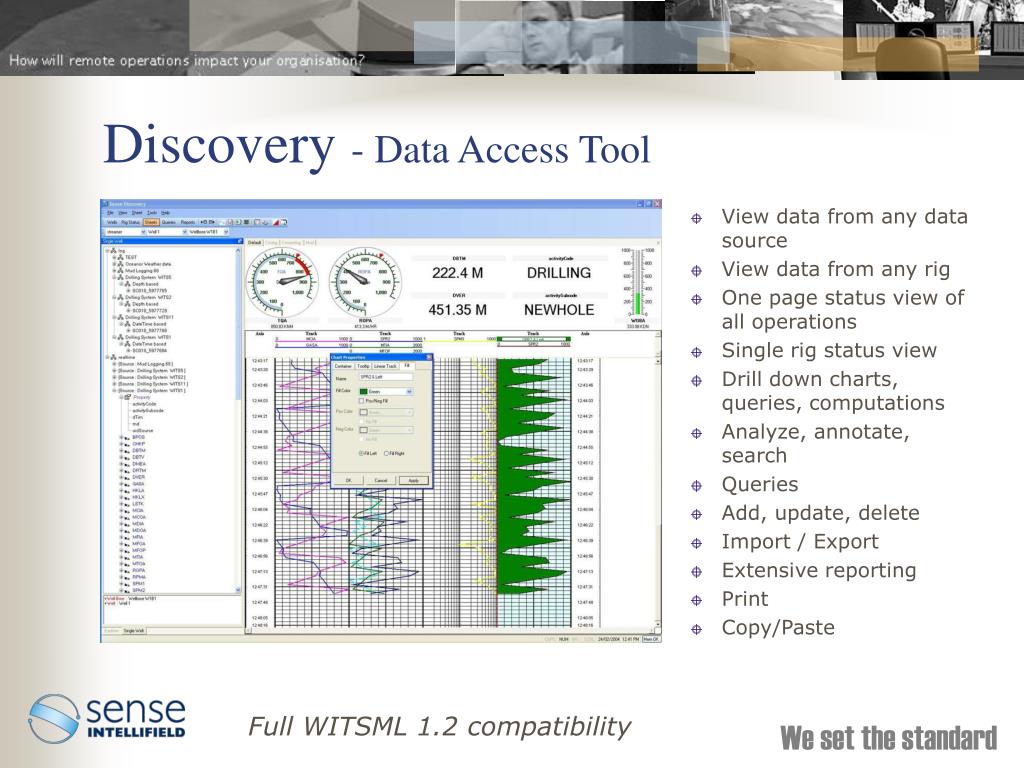Switch to the Single Well bottom tab
Viewport: 1024px width, 768px height.
pos(133,631)
